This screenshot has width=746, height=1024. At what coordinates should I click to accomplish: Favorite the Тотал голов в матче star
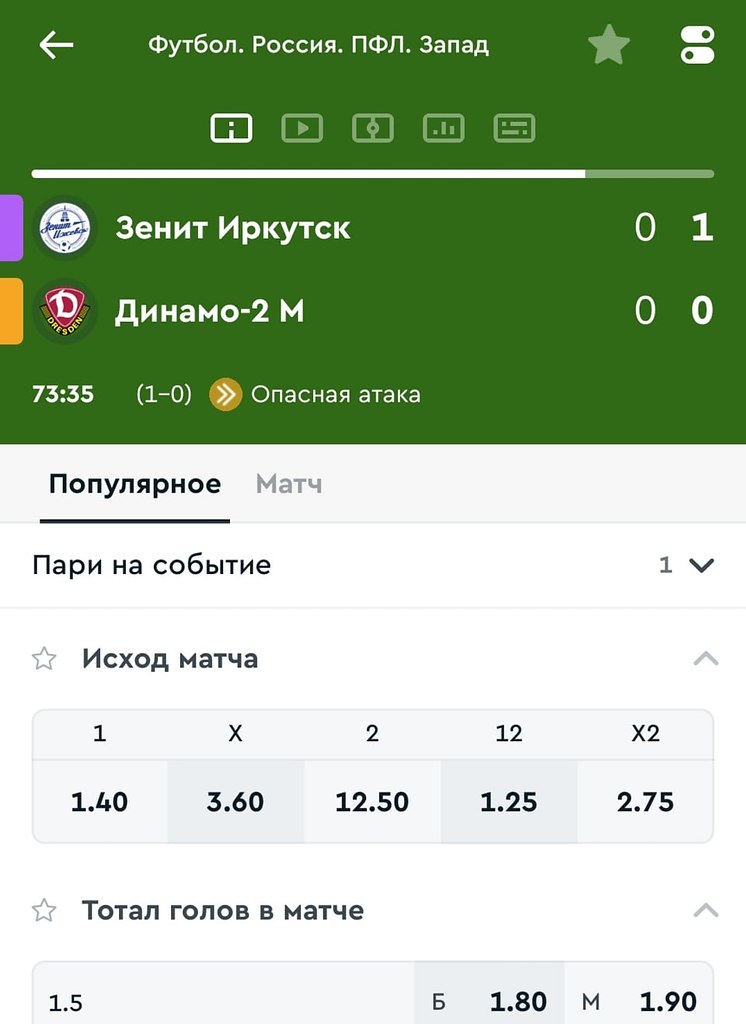[44, 910]
